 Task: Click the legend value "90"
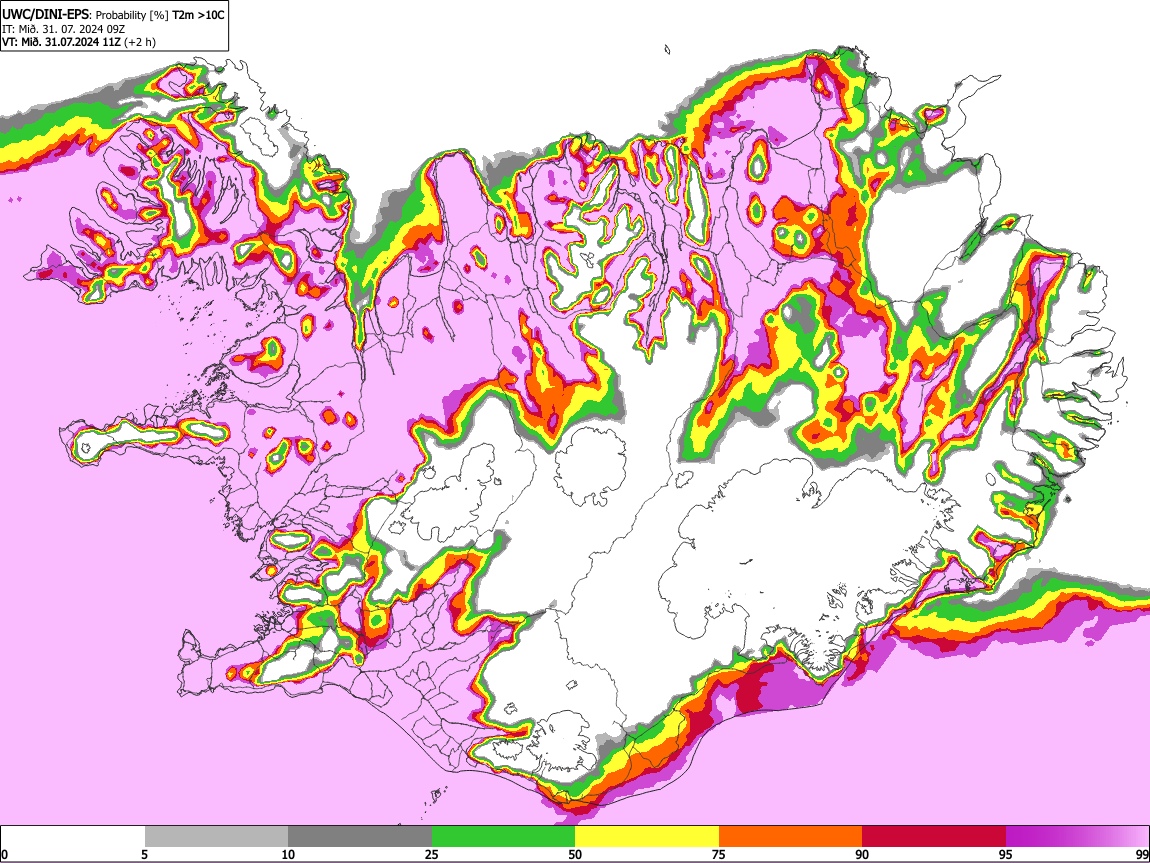click(862, 854)
